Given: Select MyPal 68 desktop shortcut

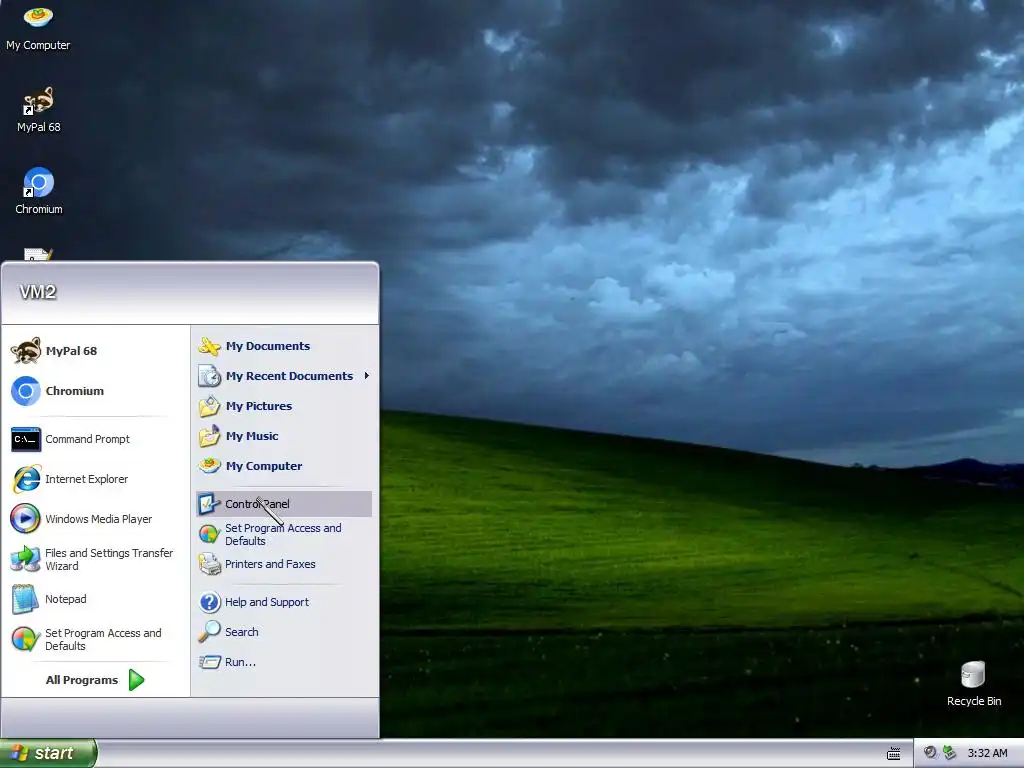Looking at the screenshot, I should (x=38, y=110).
